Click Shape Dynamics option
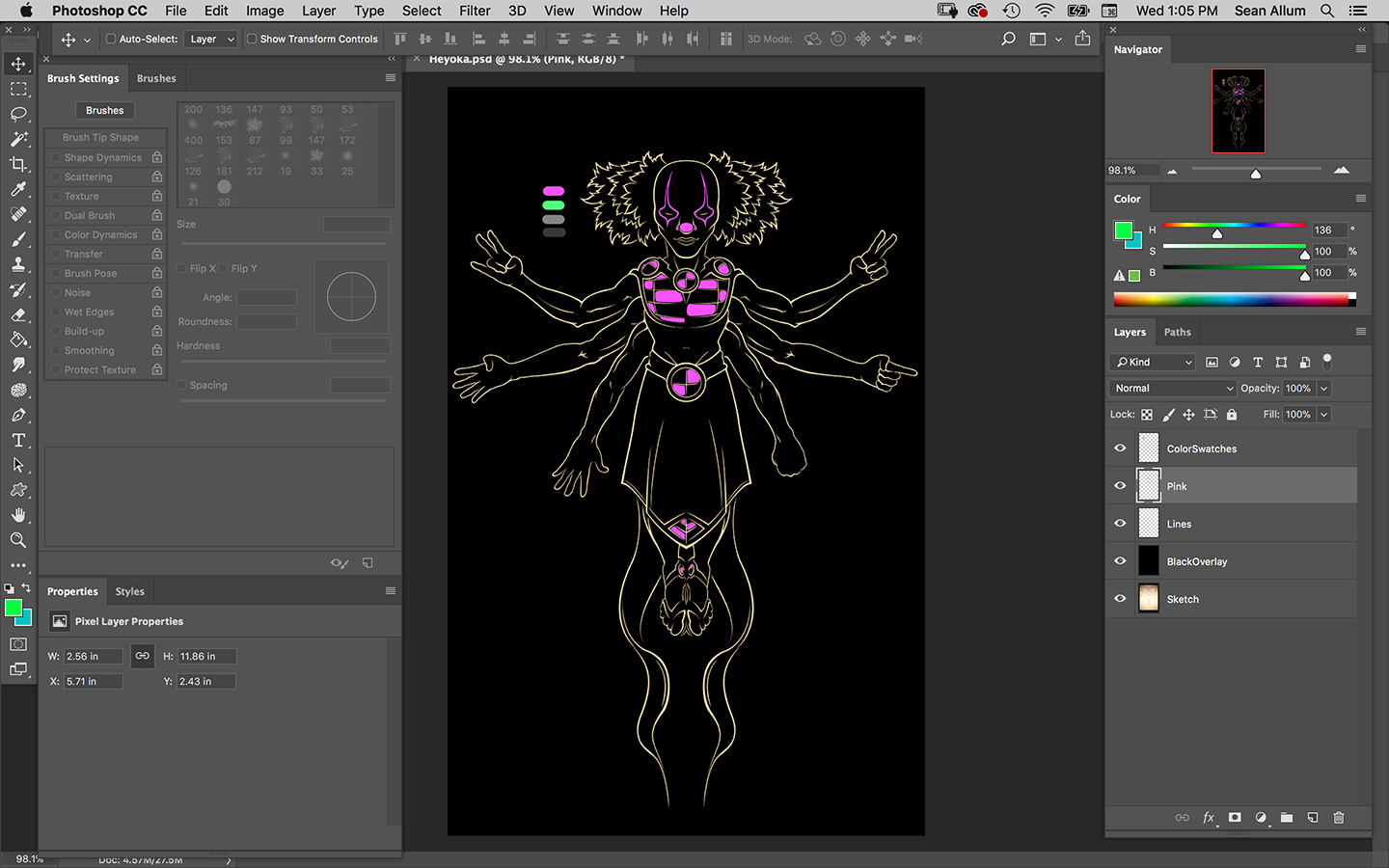 coord(102,157)
